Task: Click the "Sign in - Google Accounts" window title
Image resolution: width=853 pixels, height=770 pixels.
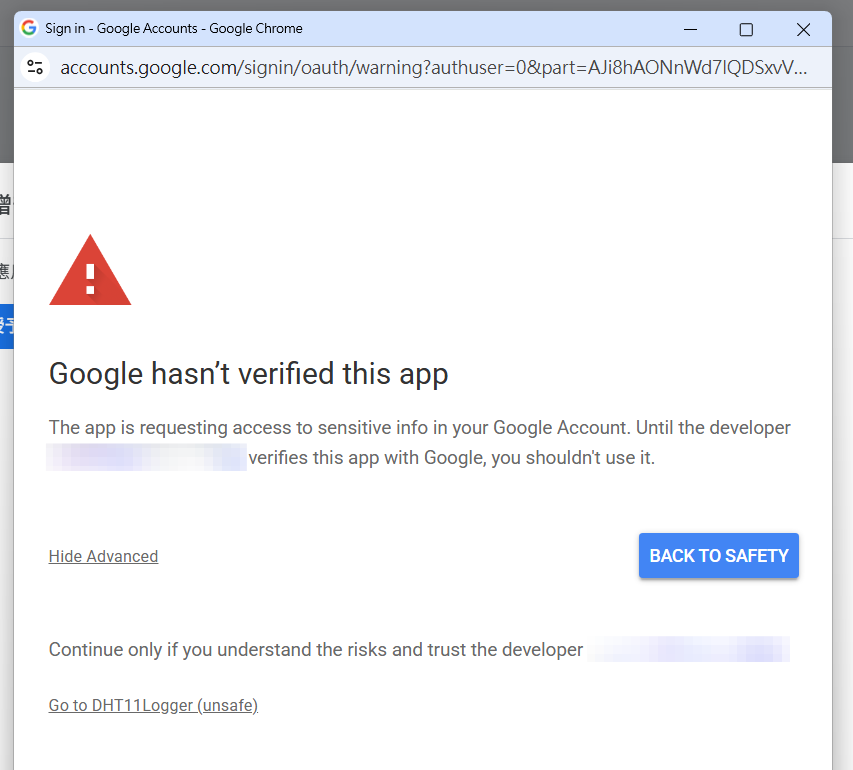Action: tap(173, 28)
